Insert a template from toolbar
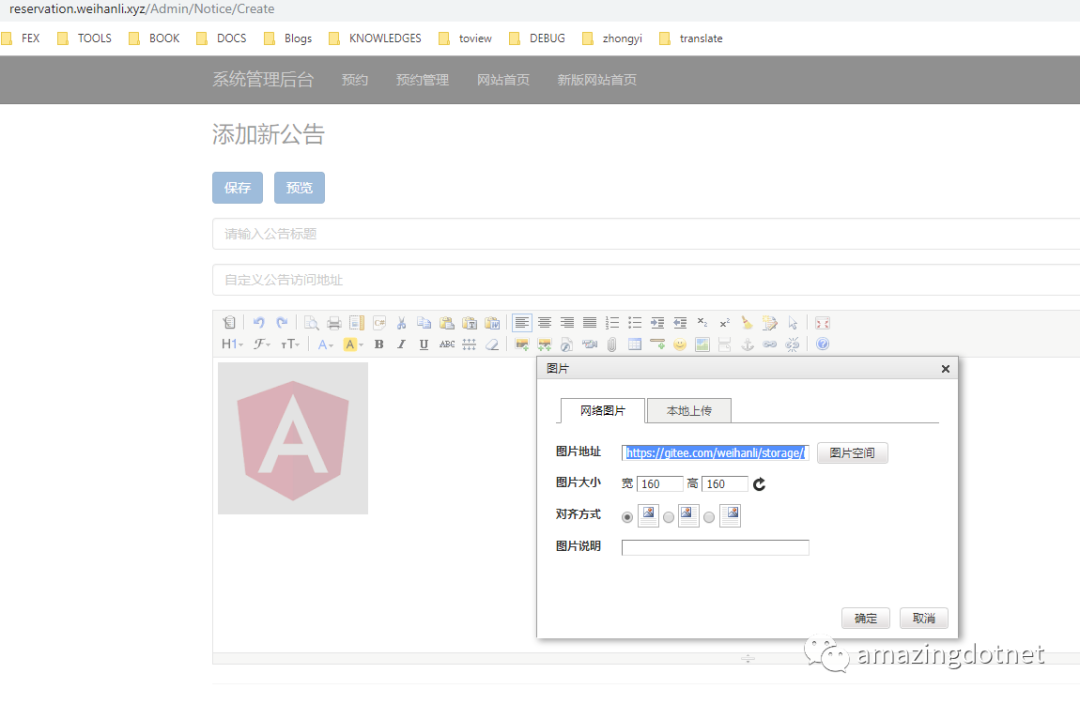The image size is (1080, 704). coord(357,322)
